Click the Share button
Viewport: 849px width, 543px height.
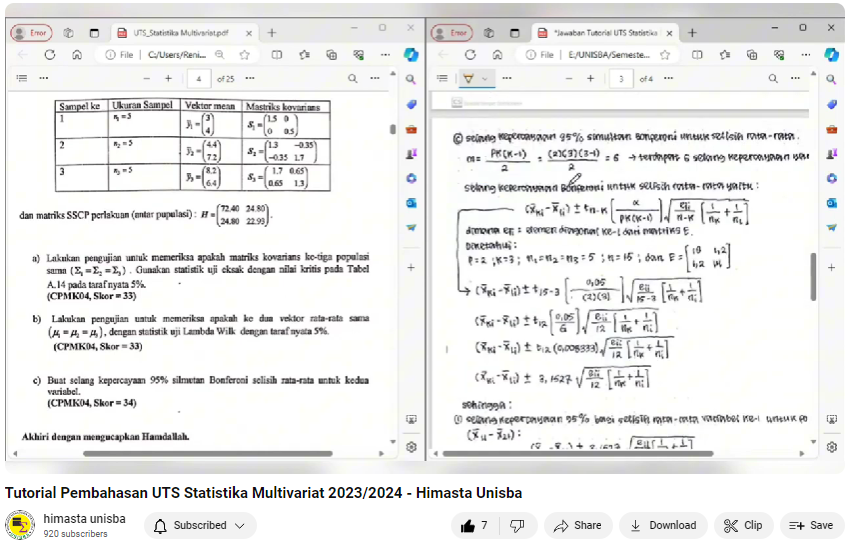click(x=578, y=525)
